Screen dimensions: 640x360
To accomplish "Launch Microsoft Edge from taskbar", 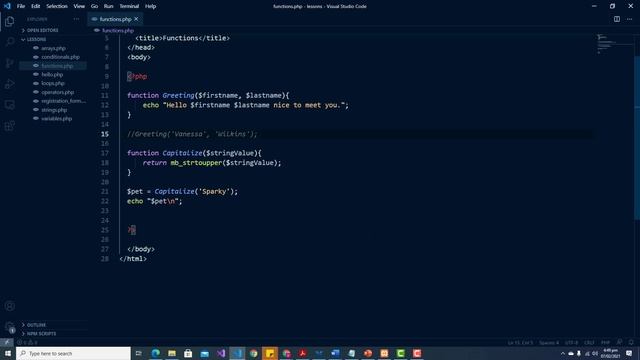I will [x=156, y=353].
